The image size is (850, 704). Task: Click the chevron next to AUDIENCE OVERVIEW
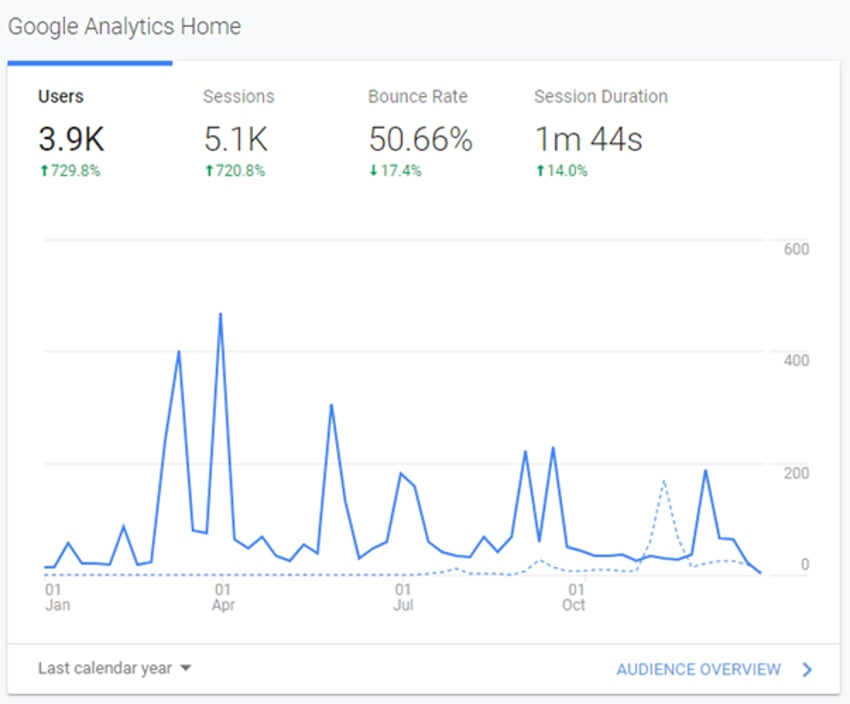click(x=807, y=670)
